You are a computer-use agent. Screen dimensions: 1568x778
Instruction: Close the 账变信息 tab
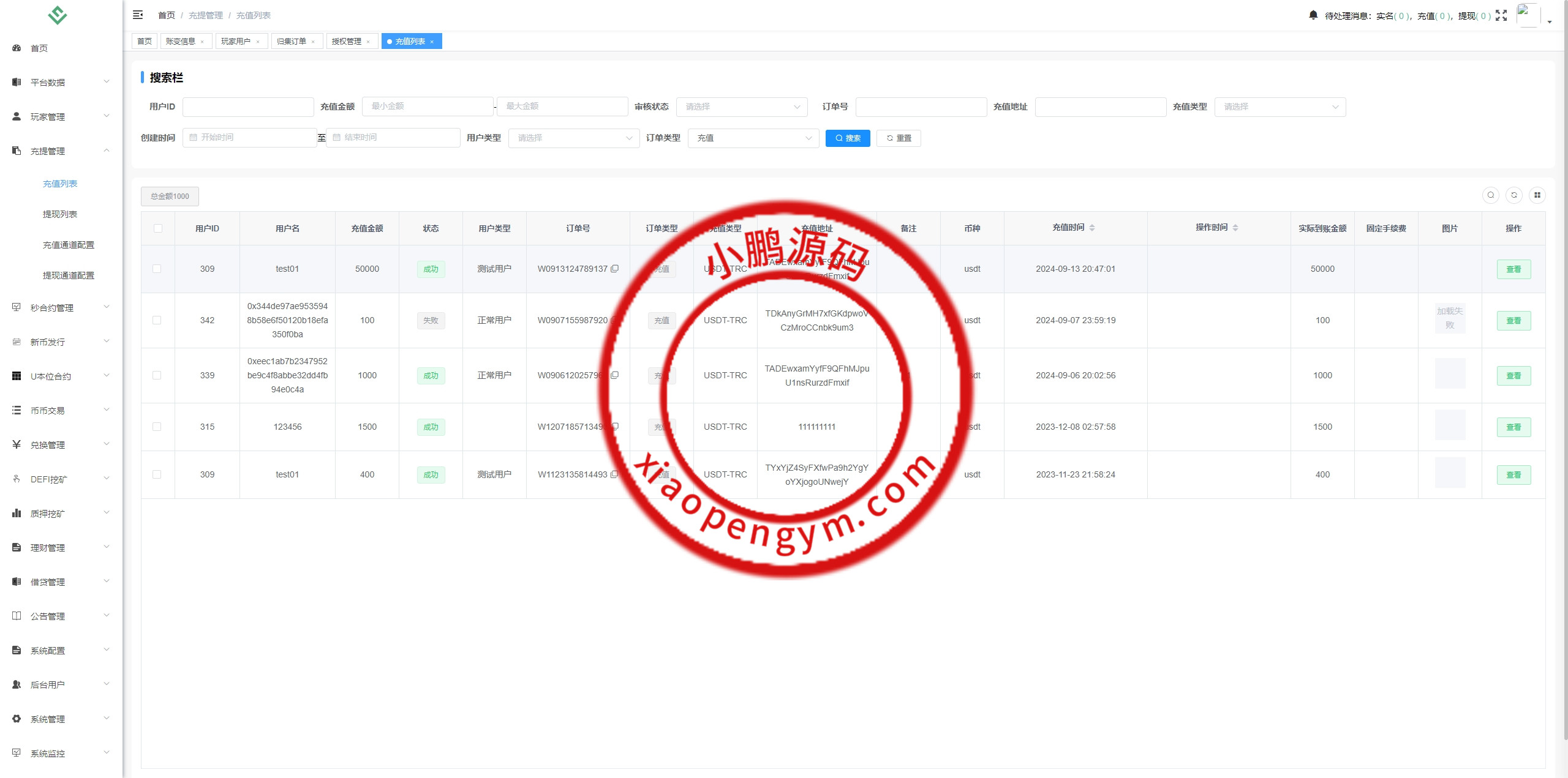point(202,42)
